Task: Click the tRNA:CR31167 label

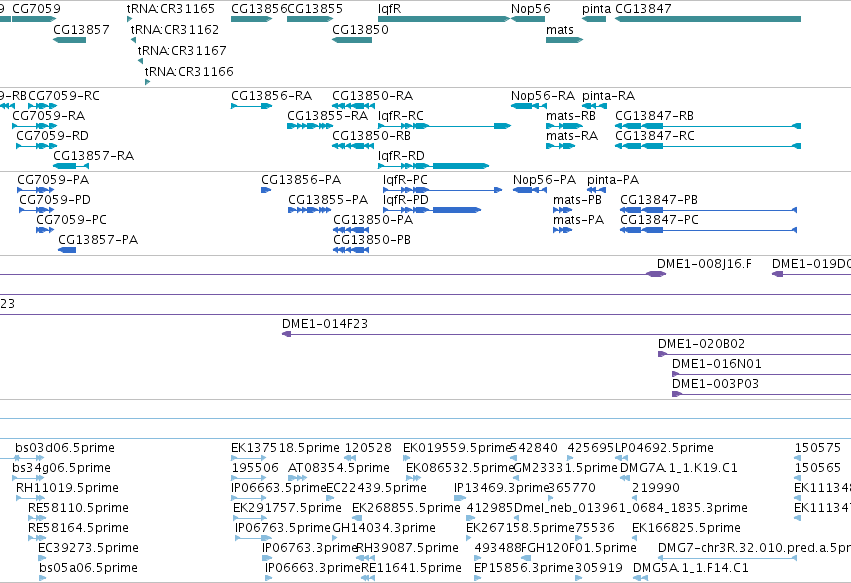Action: pos(182,50)
